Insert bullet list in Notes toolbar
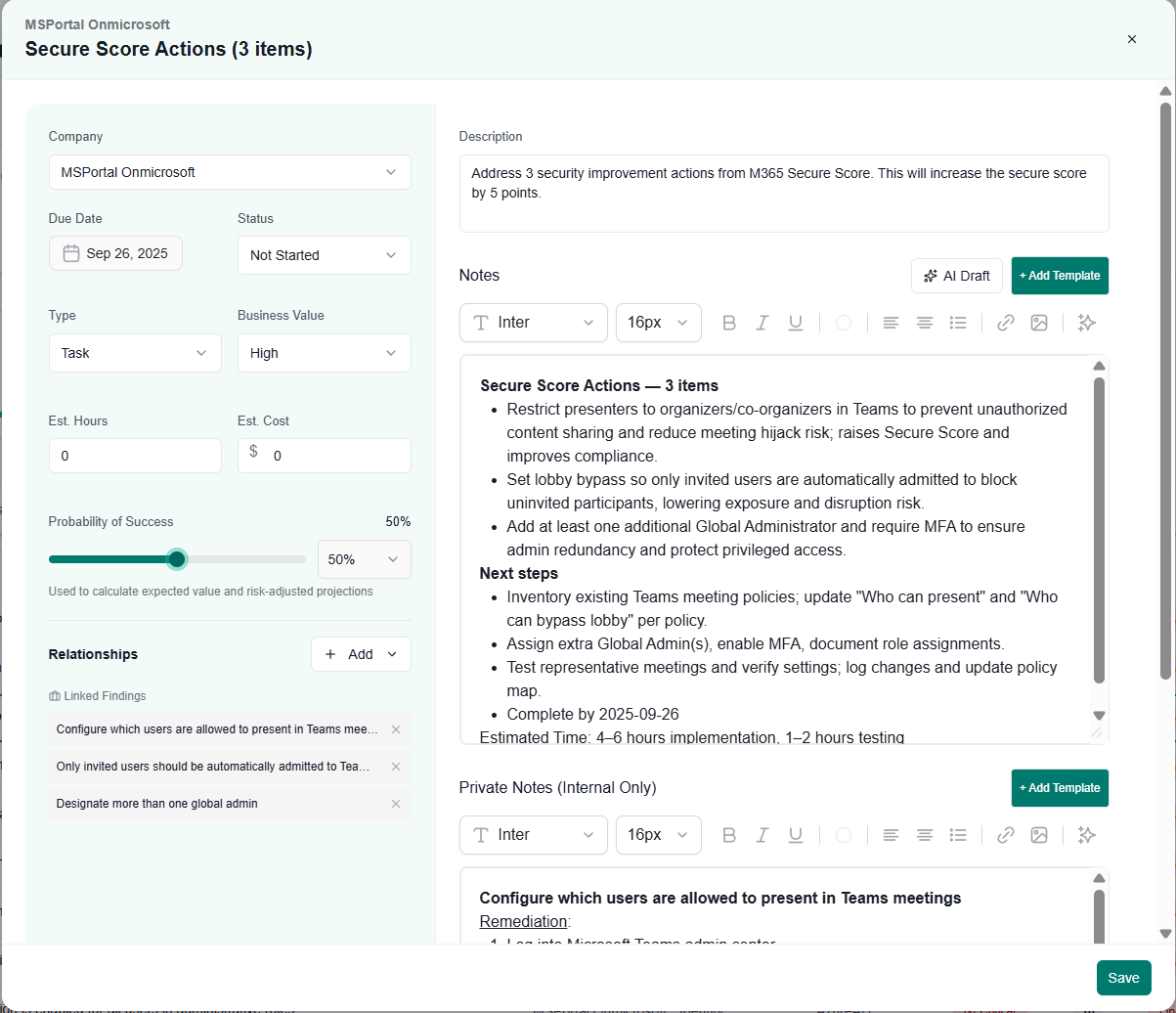 pyautogui.click(x=958, y=323)
